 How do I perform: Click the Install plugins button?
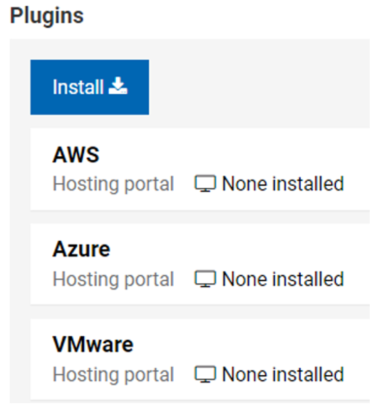tap(90, 87)
